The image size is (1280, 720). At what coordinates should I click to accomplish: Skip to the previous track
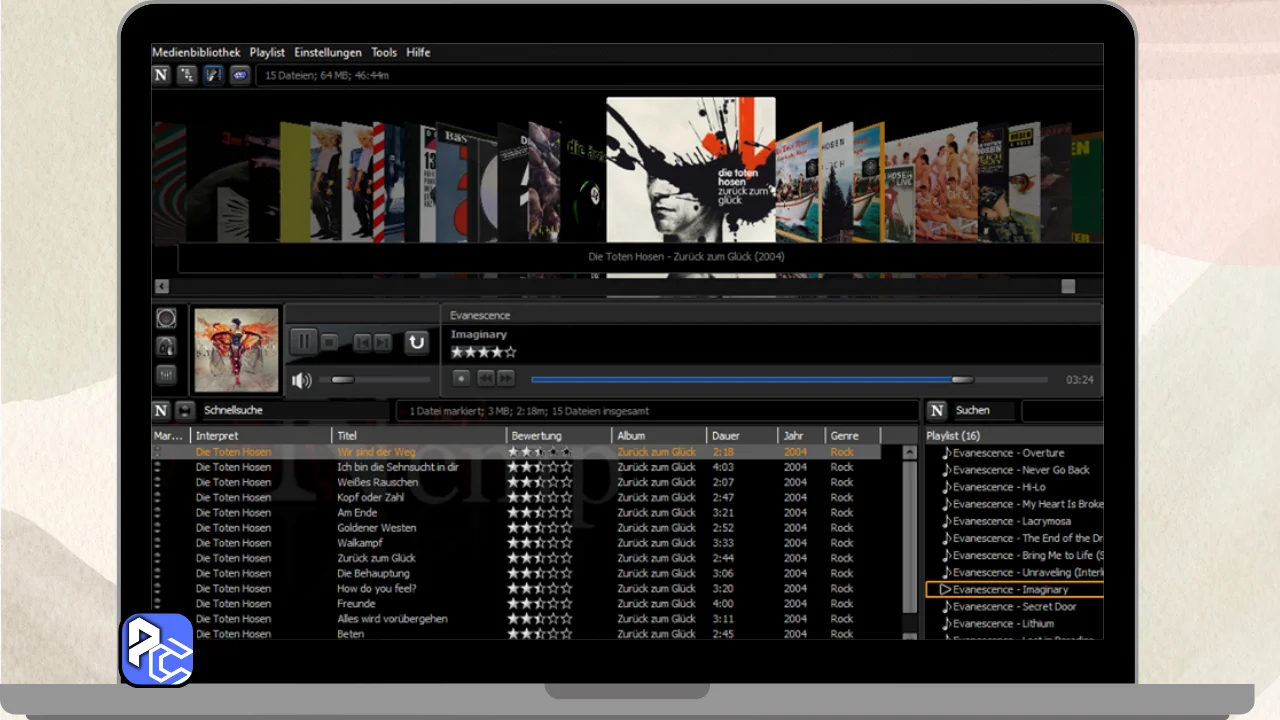tap(362, 343)
